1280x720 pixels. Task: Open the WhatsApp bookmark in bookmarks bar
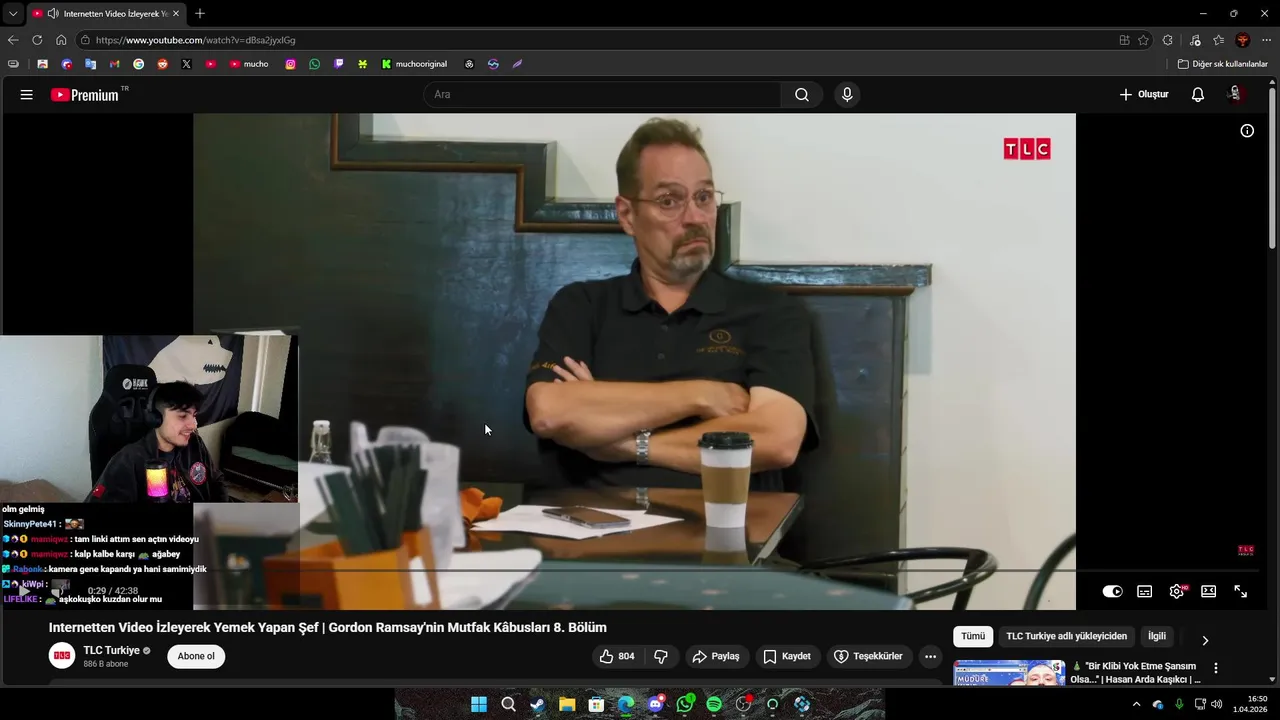314,64
